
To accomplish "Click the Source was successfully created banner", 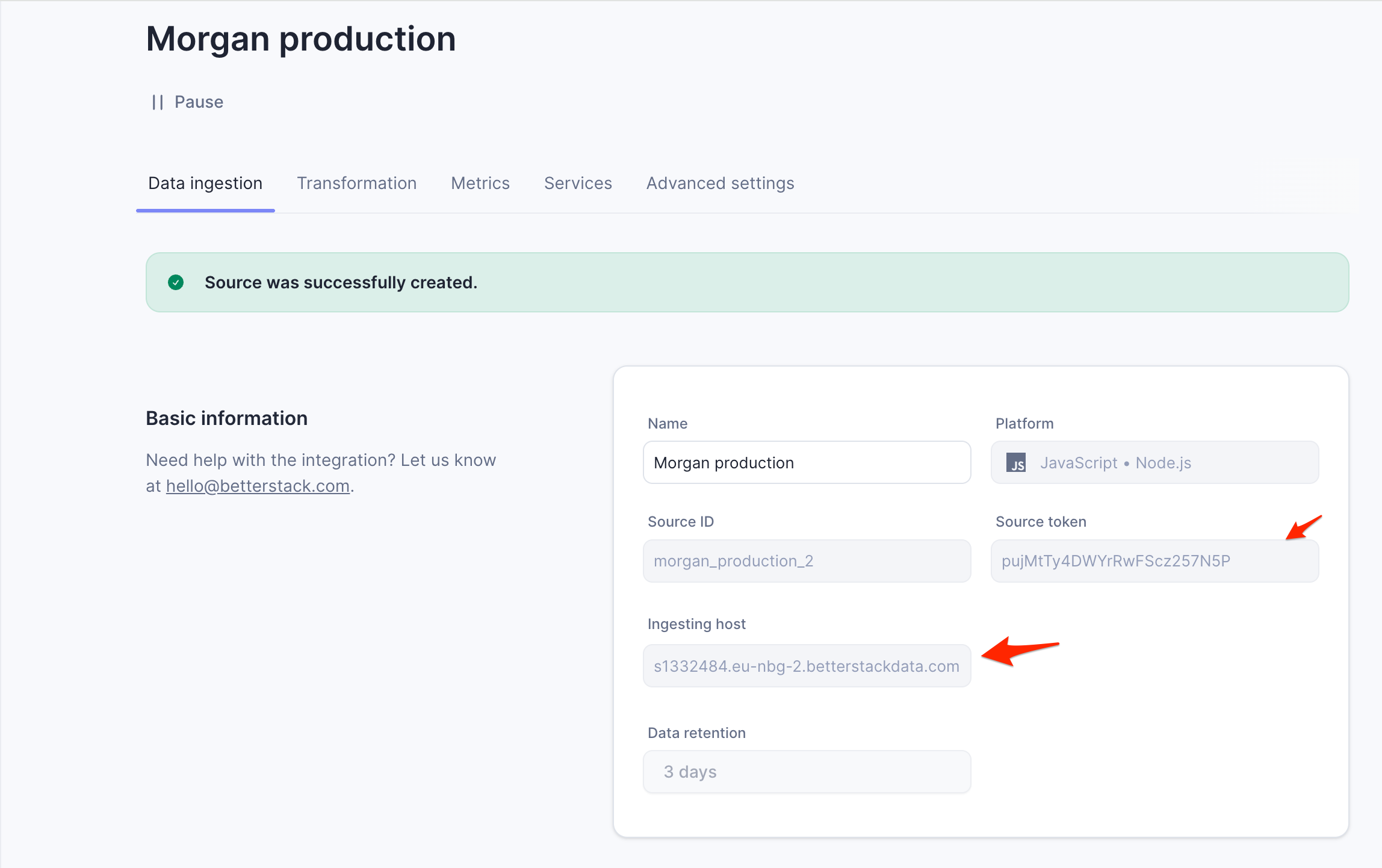I will pyautogui.click(x=746, y=282).
